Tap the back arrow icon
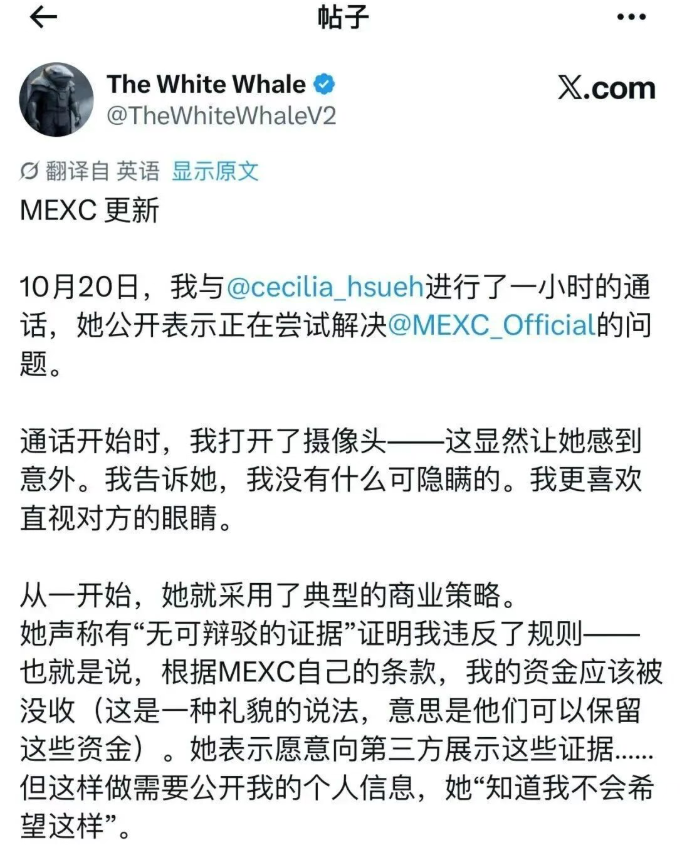This screenshot has width=680, height=868. coord(43,17)
